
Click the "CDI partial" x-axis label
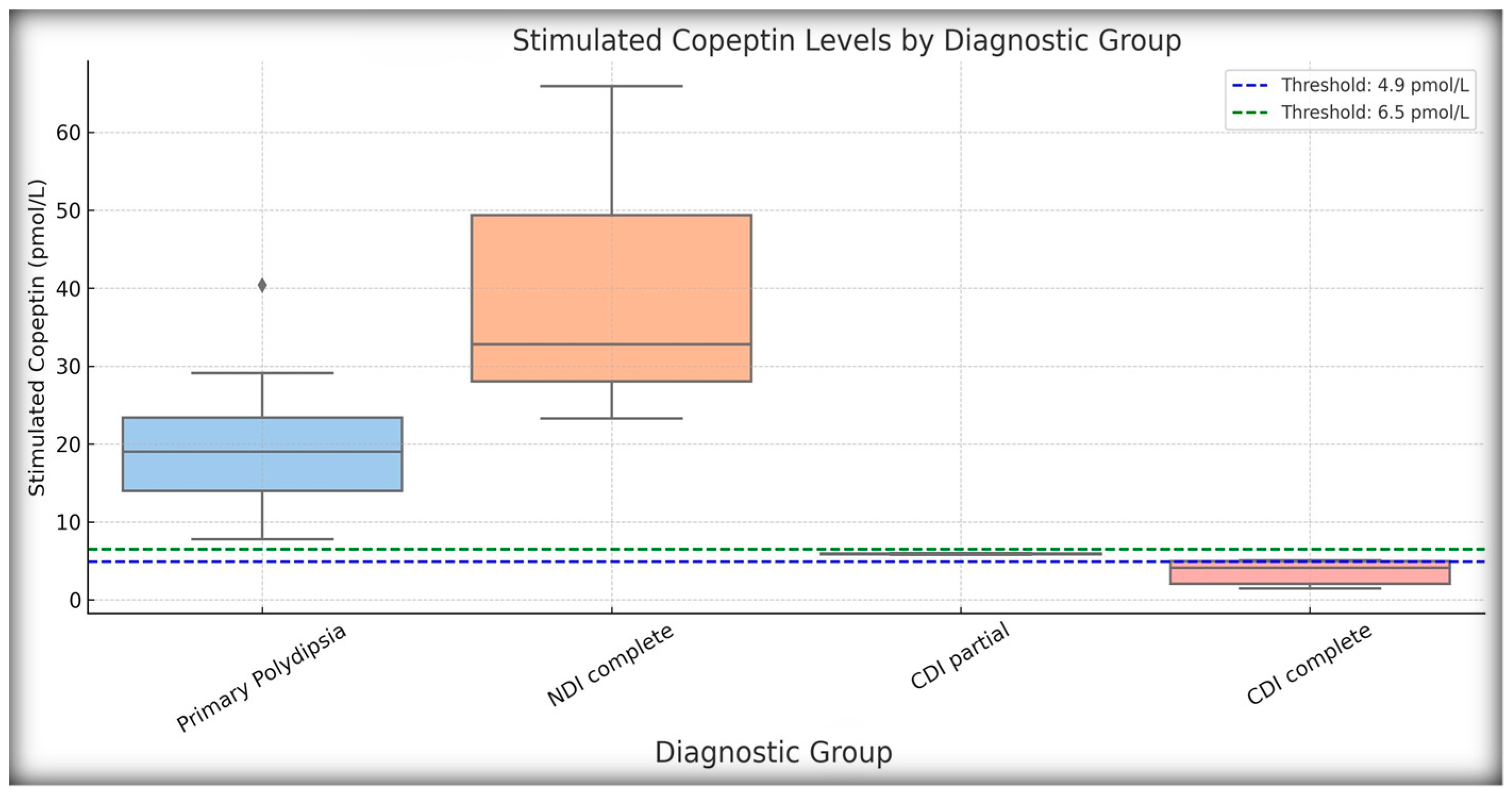pyautogui.click(x=960, y=656)
